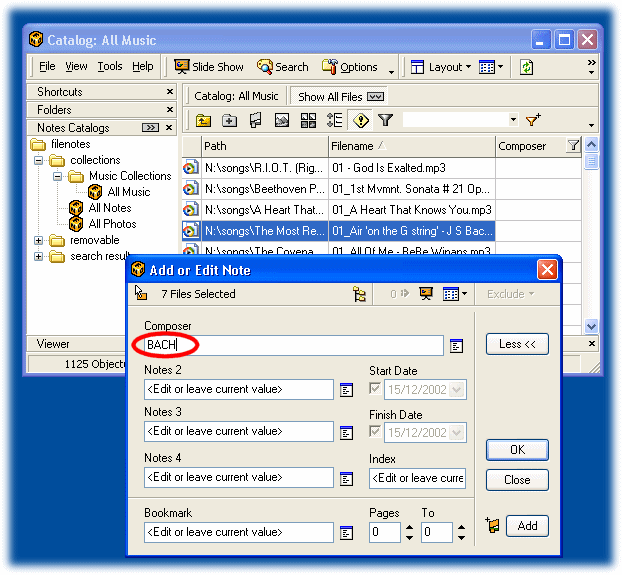The height and width of the screenshot is (575, 622).
Task: Click into the Notes 2 input field
Action: tap(238, 389)
